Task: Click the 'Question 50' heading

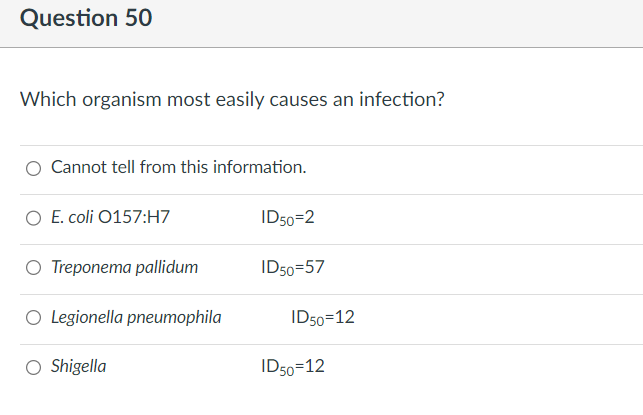Action: pos(86,18)
